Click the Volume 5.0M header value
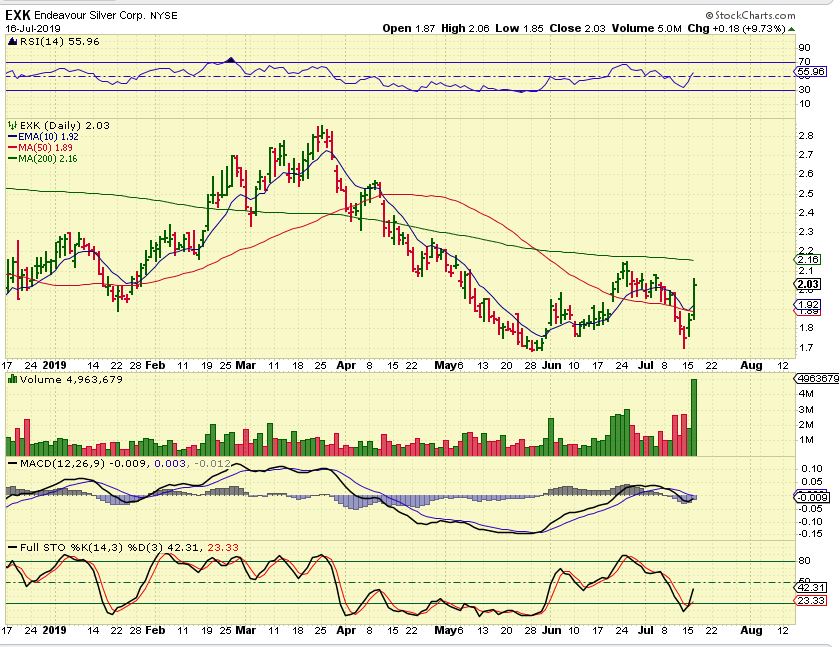This screenshot has height=647, width=840. tap(647, 28)
